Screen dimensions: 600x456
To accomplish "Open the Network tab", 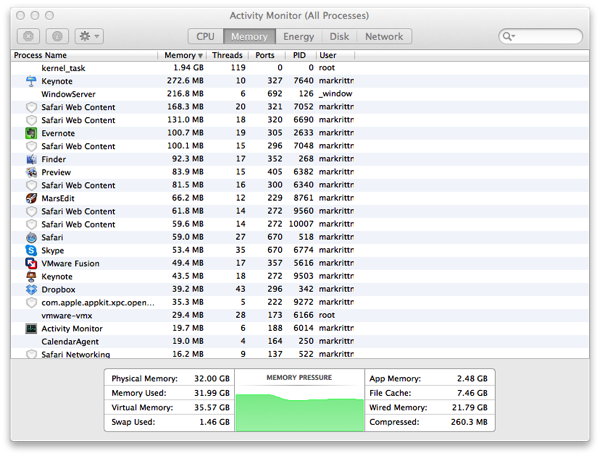I will (384, 36).
